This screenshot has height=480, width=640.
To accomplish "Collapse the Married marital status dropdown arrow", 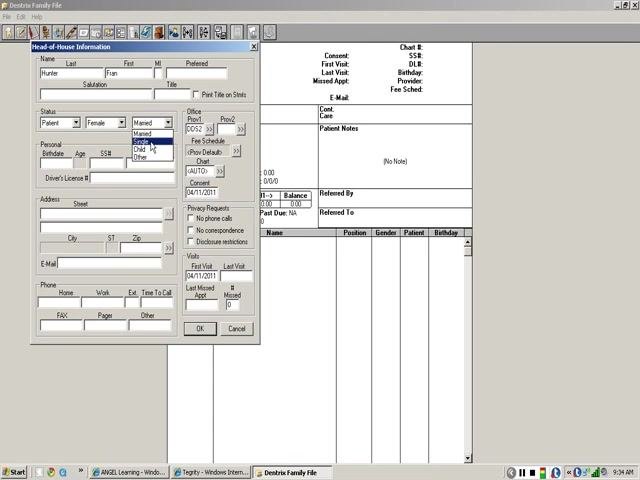I will pyautogui.click(x=168, y=123).
